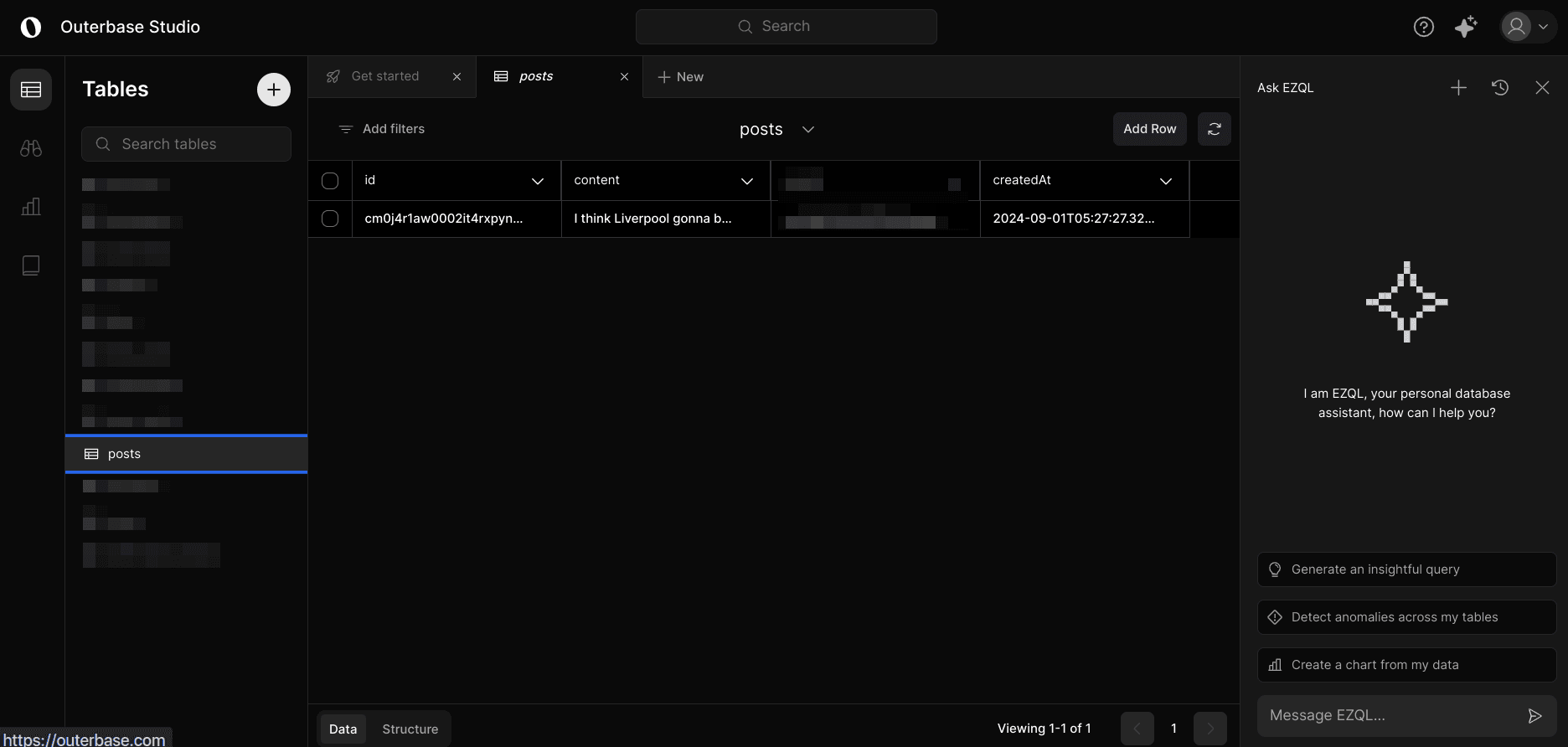Click the refresh table data icon
Image resolution: width=1568 pixels, height=747 pixels.
1215,129
